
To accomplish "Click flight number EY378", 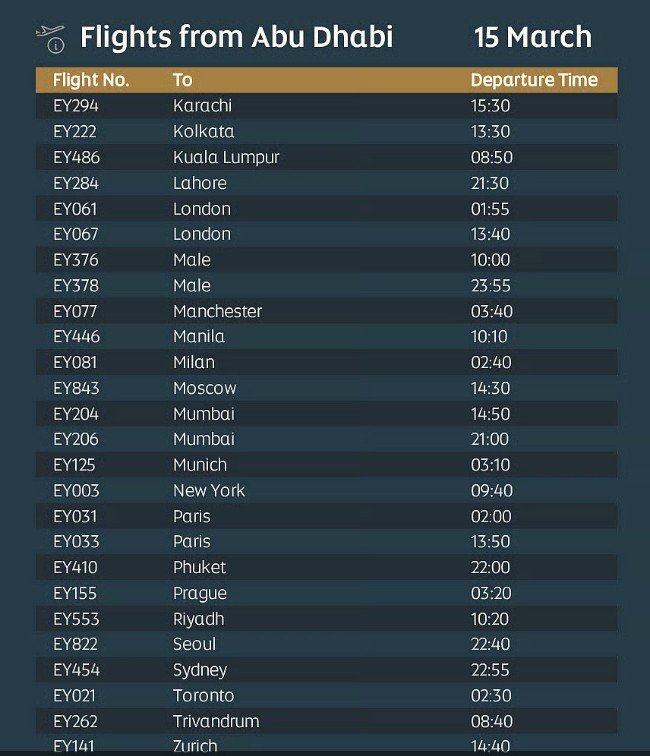I will 76,286.
